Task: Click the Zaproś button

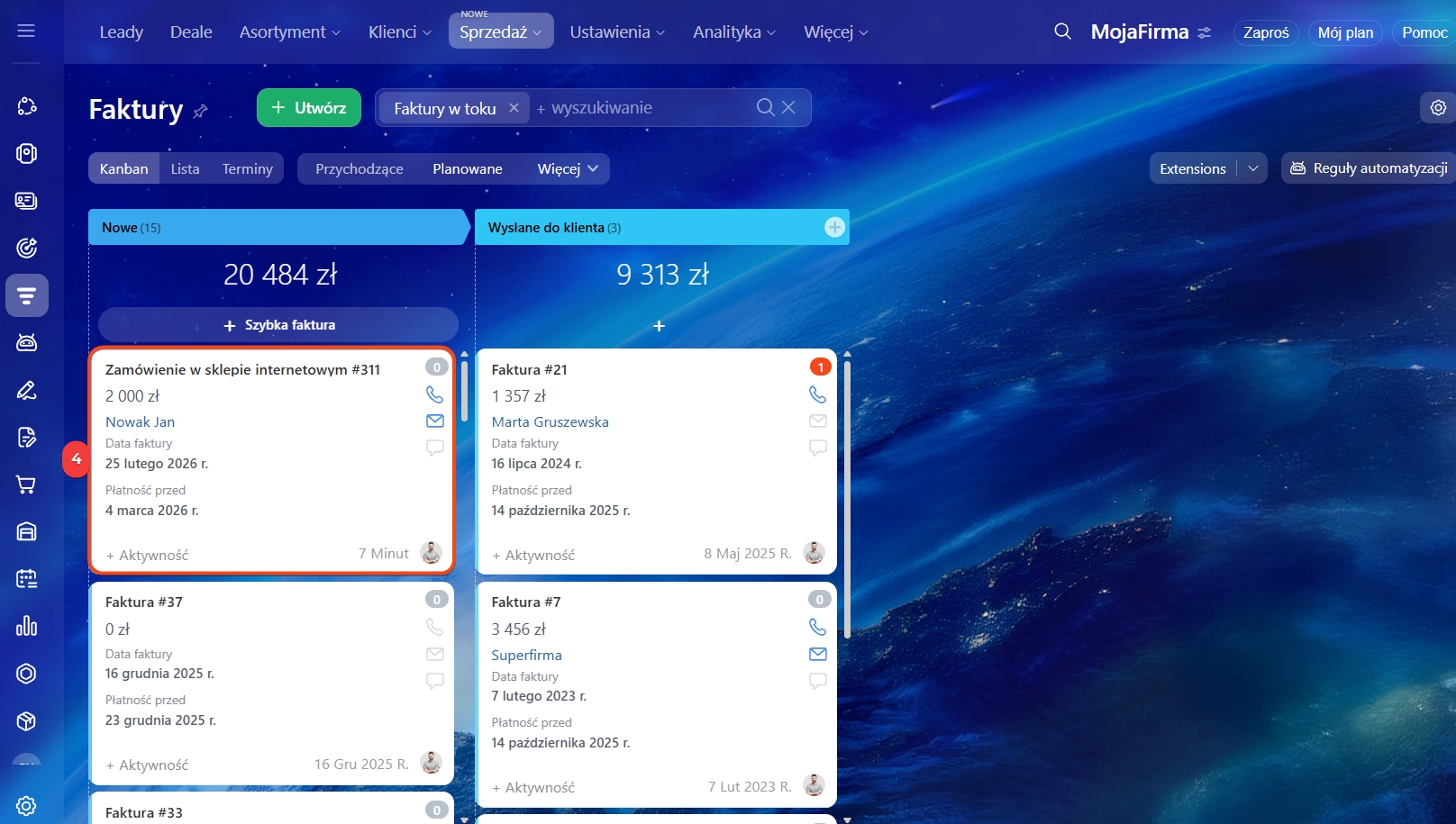Action: pos(1266,32)
